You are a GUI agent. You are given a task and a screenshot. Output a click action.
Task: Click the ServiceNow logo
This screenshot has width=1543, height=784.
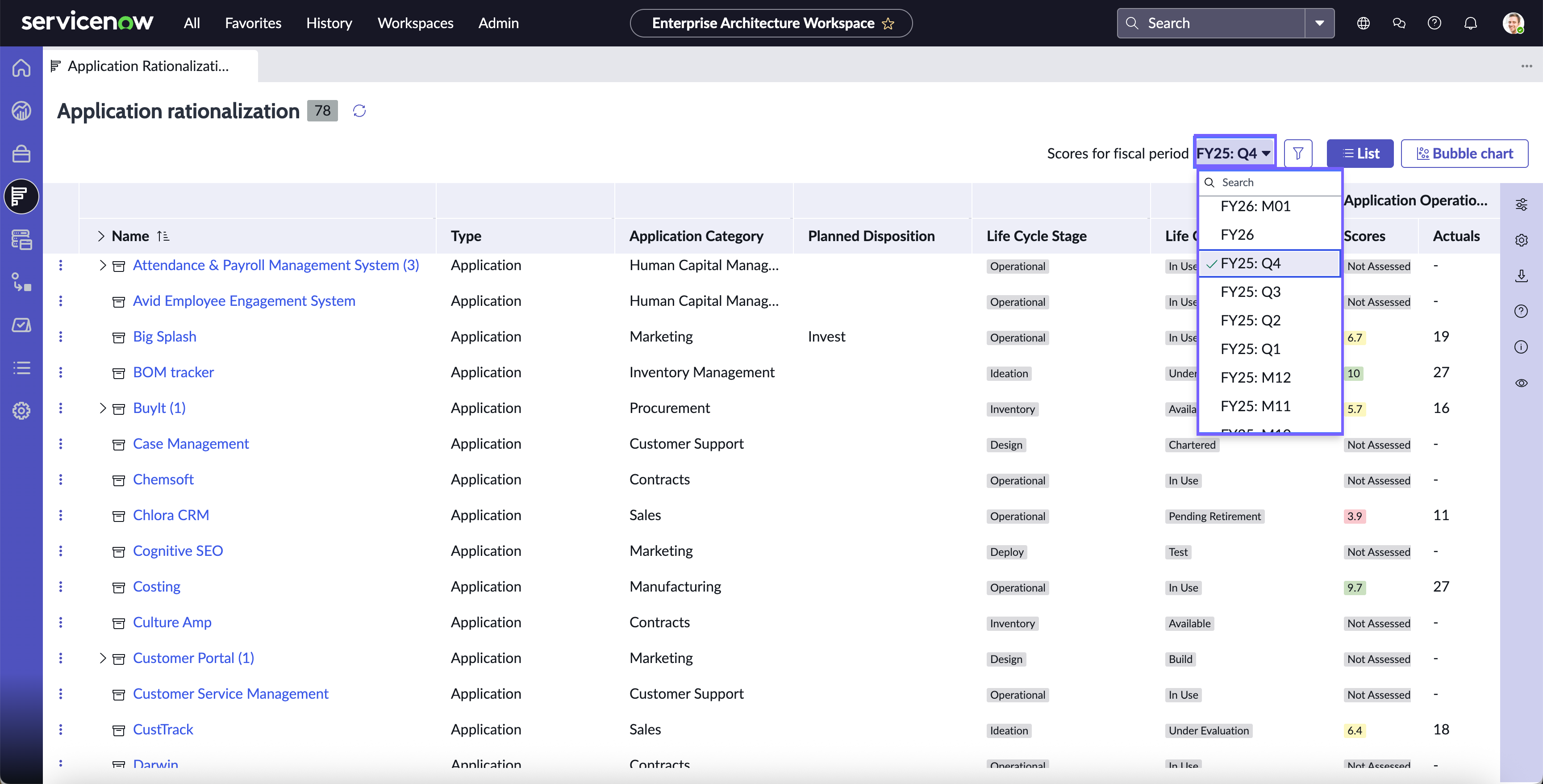(x=88, y=22)
